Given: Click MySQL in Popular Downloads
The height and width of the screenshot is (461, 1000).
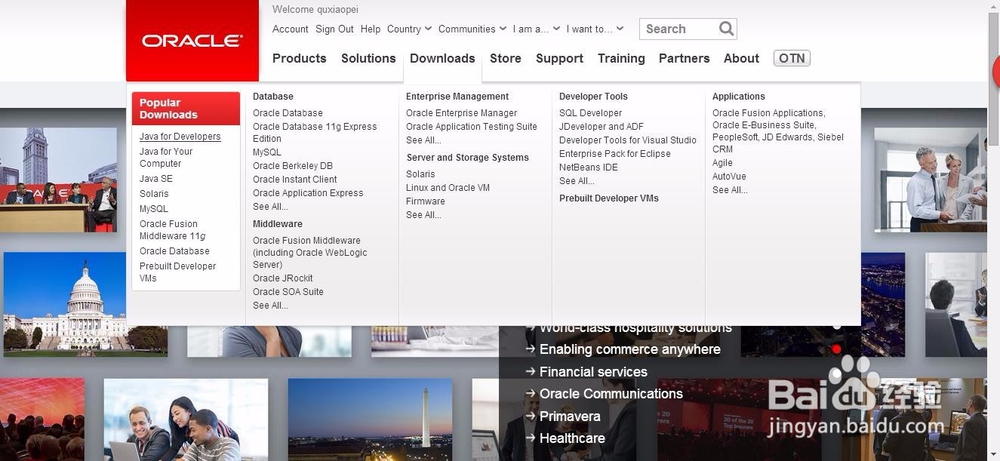Looking at the screenshot, I should [x=154, y=209].
